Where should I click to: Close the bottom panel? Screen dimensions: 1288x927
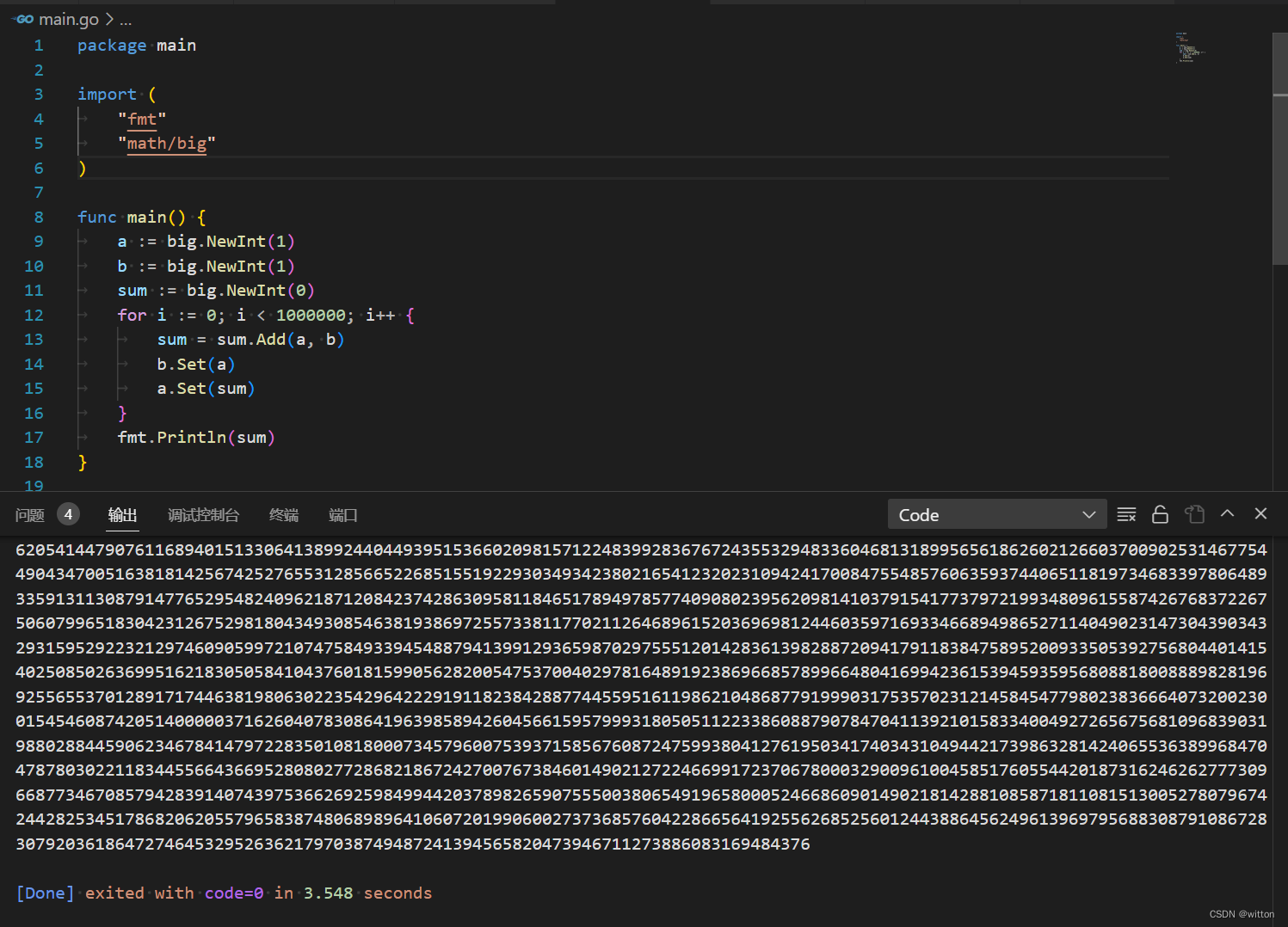point(1260,513)
